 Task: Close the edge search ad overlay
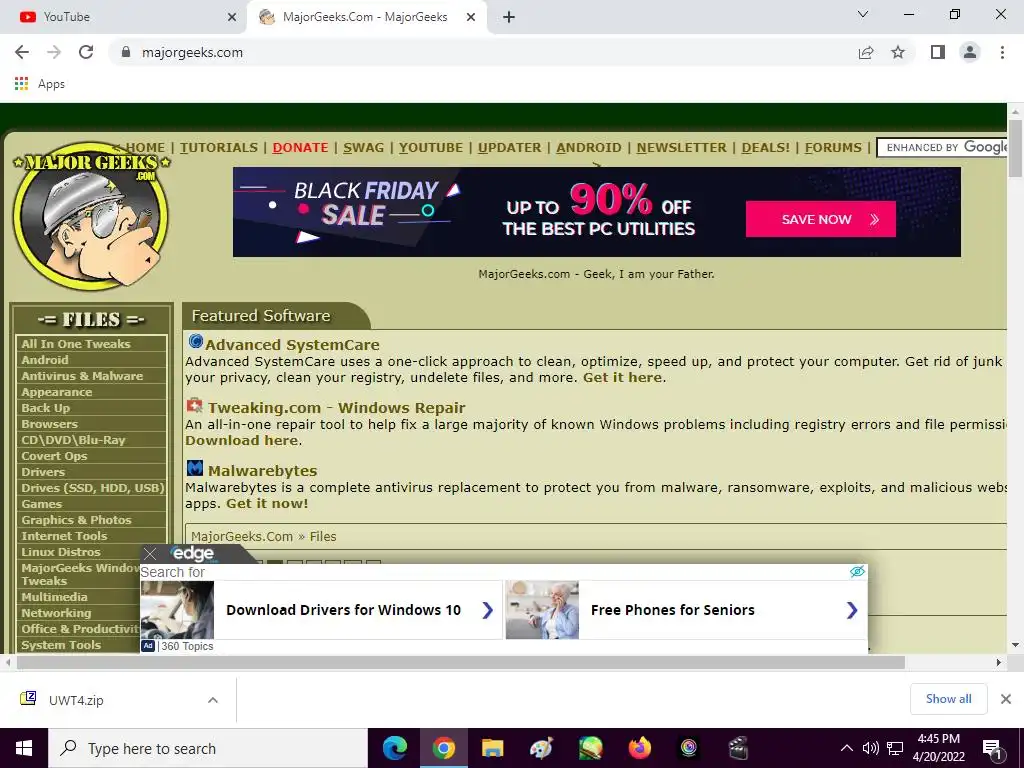pos(150,554)
